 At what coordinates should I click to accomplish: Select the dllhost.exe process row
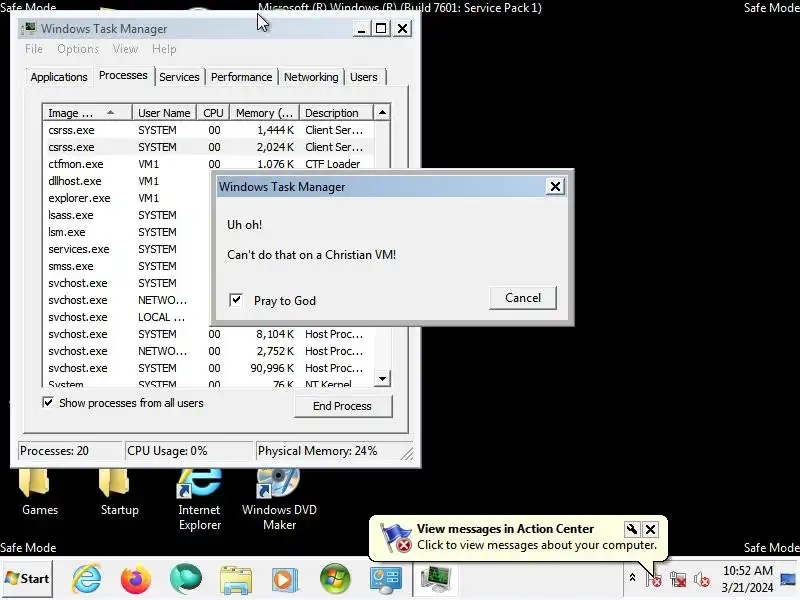pos(127,181)
